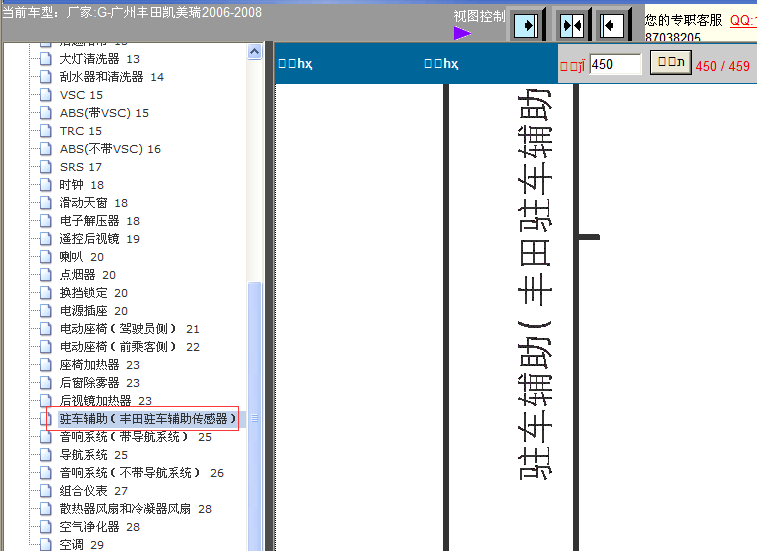Open the ABS(带VSC) 15 entry

pos(104,113)
